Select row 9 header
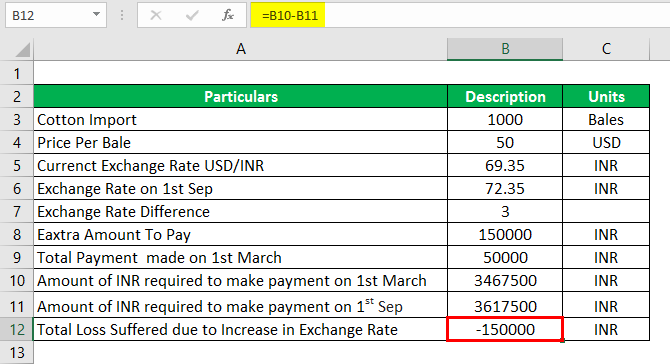This screenshot has width=670, height=364. click(17, 258)
